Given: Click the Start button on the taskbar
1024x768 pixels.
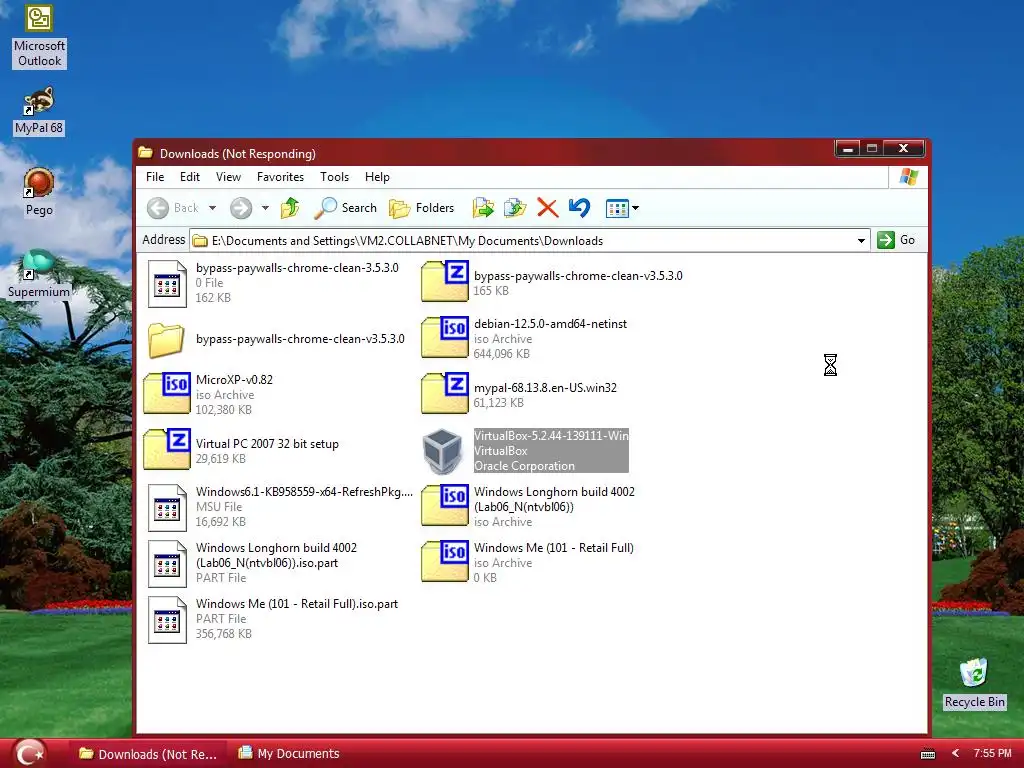Looking at the screenshot, I should click(29, 754).
